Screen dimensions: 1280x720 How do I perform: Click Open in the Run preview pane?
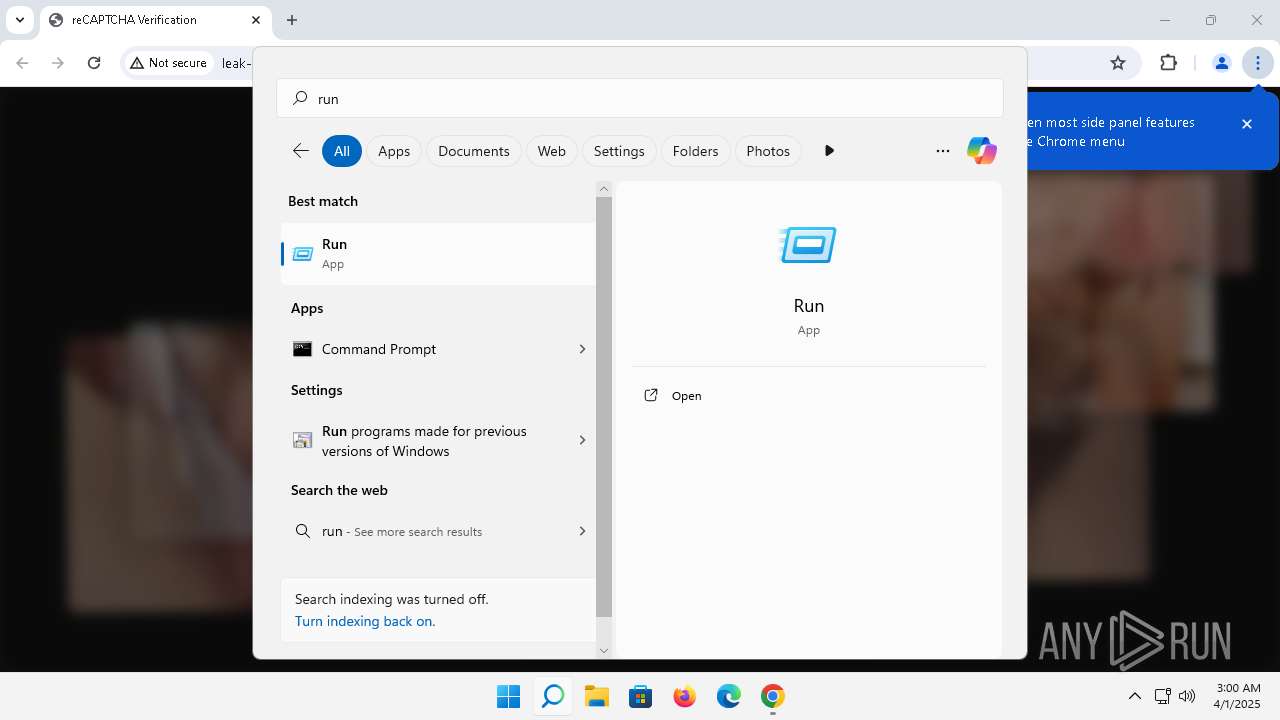pos(687,396)
